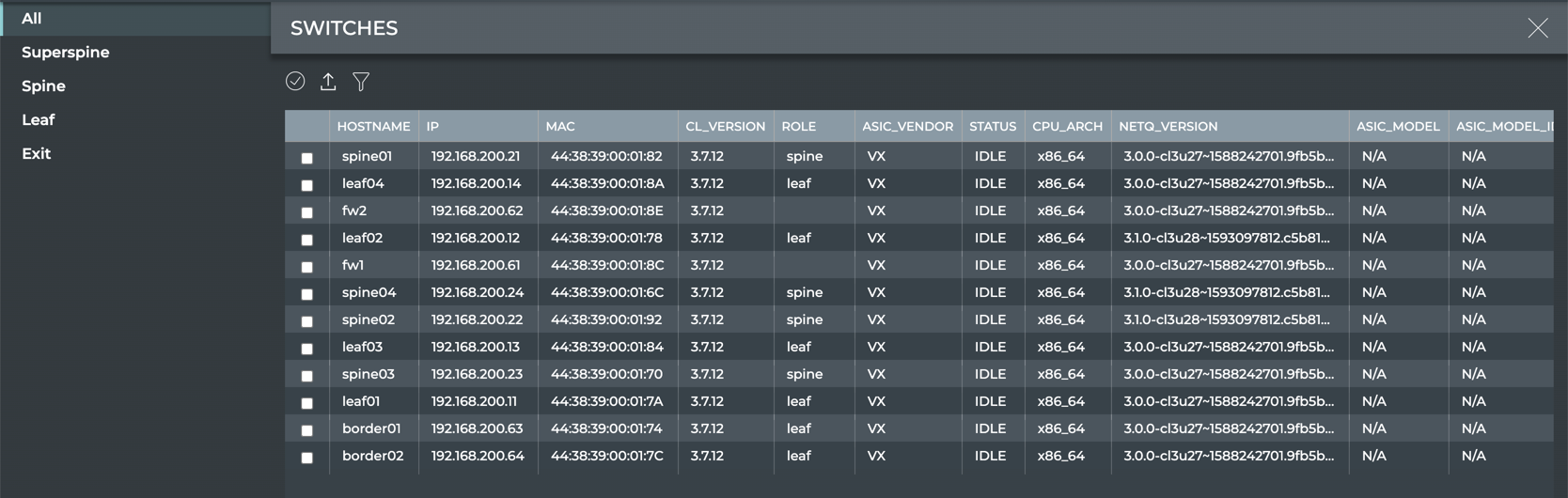This screenshot has width=1568, height=498.
Task: Click the MAC address of leaf01
Action: pyautogui.click(x=606, y=401)
